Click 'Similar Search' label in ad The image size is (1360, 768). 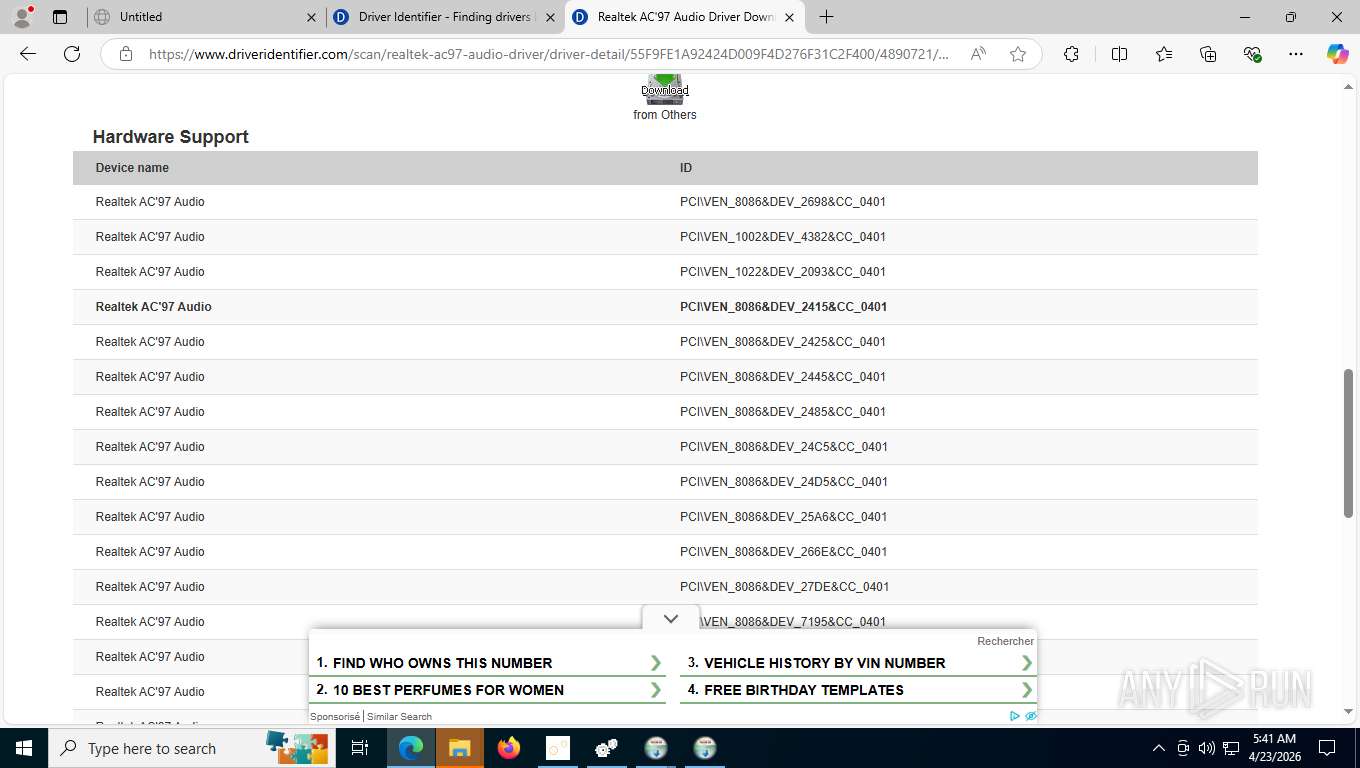point(399,717)
